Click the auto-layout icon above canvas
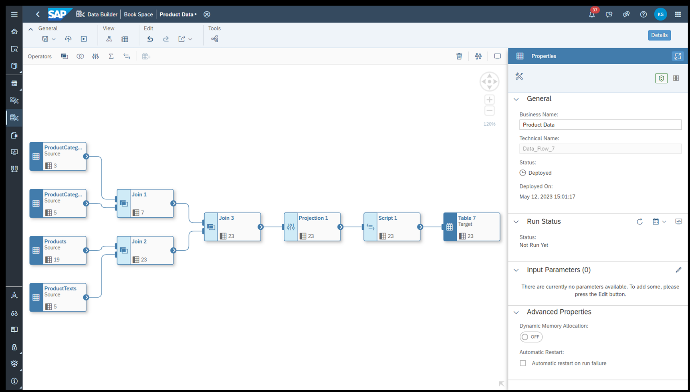690x392 pixels. pos(478,56)
